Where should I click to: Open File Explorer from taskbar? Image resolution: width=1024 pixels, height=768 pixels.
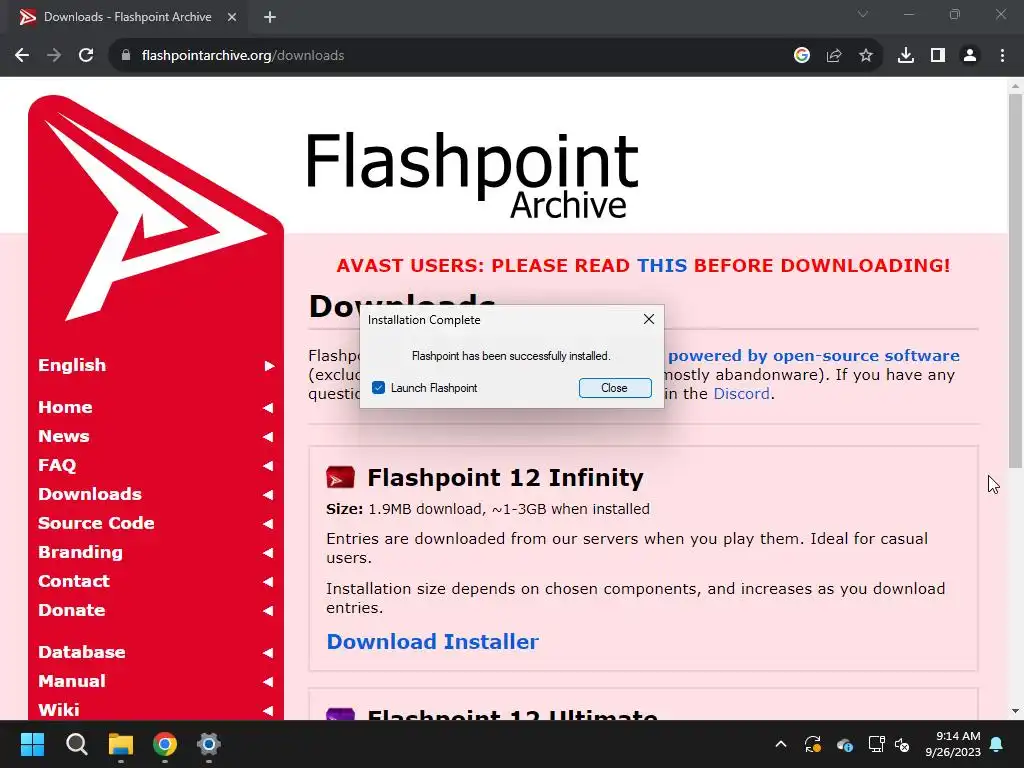pyautogui.click(x=121, y=744)
